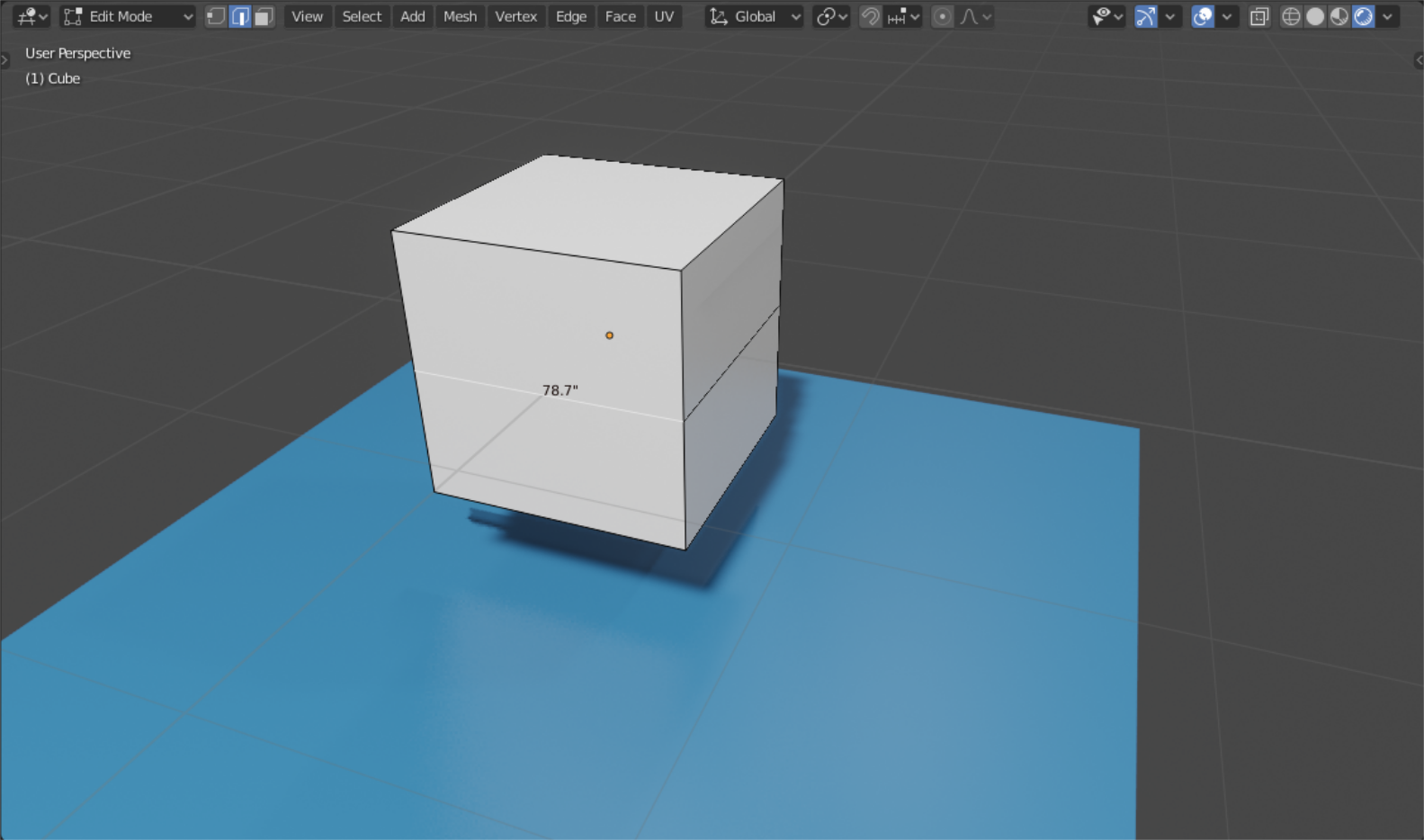Toggle viewport gizmos
This screenshot has width=1424, height=840.
click(1146, 16)
